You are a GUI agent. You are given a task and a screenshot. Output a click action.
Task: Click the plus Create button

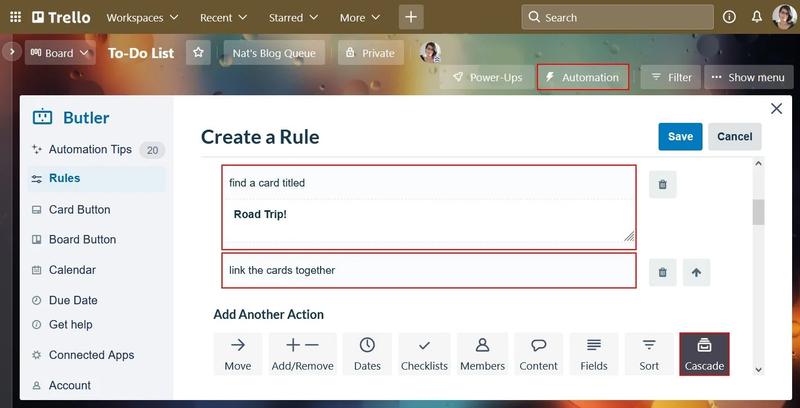pyautogui.click(x=411, y=17)
